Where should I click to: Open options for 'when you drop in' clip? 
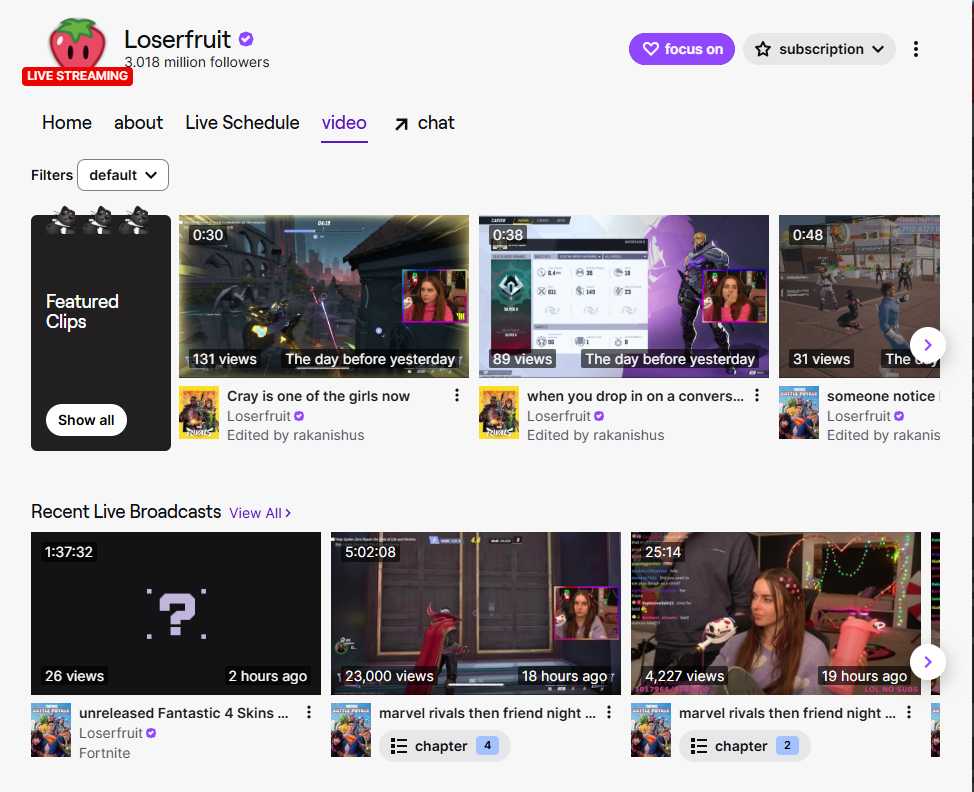coord(757,396)
